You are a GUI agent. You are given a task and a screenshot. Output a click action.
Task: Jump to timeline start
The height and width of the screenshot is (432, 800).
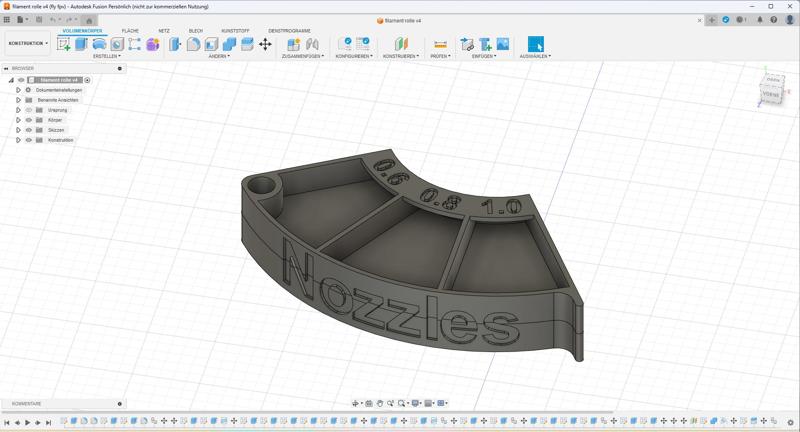coord(7,422)
